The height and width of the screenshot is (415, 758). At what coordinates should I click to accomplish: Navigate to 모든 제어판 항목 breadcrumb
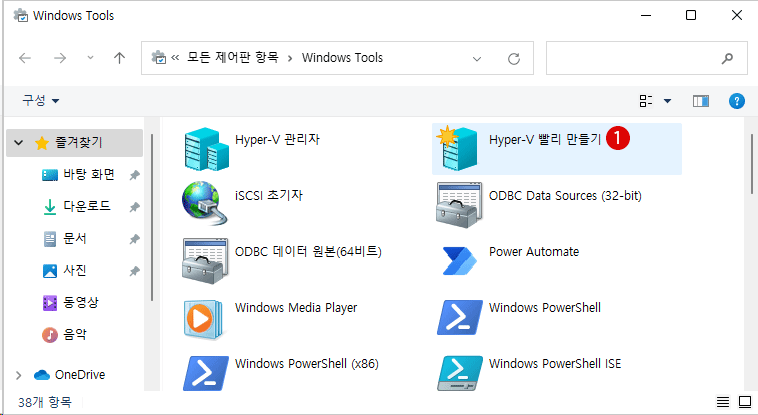point(233,58)
